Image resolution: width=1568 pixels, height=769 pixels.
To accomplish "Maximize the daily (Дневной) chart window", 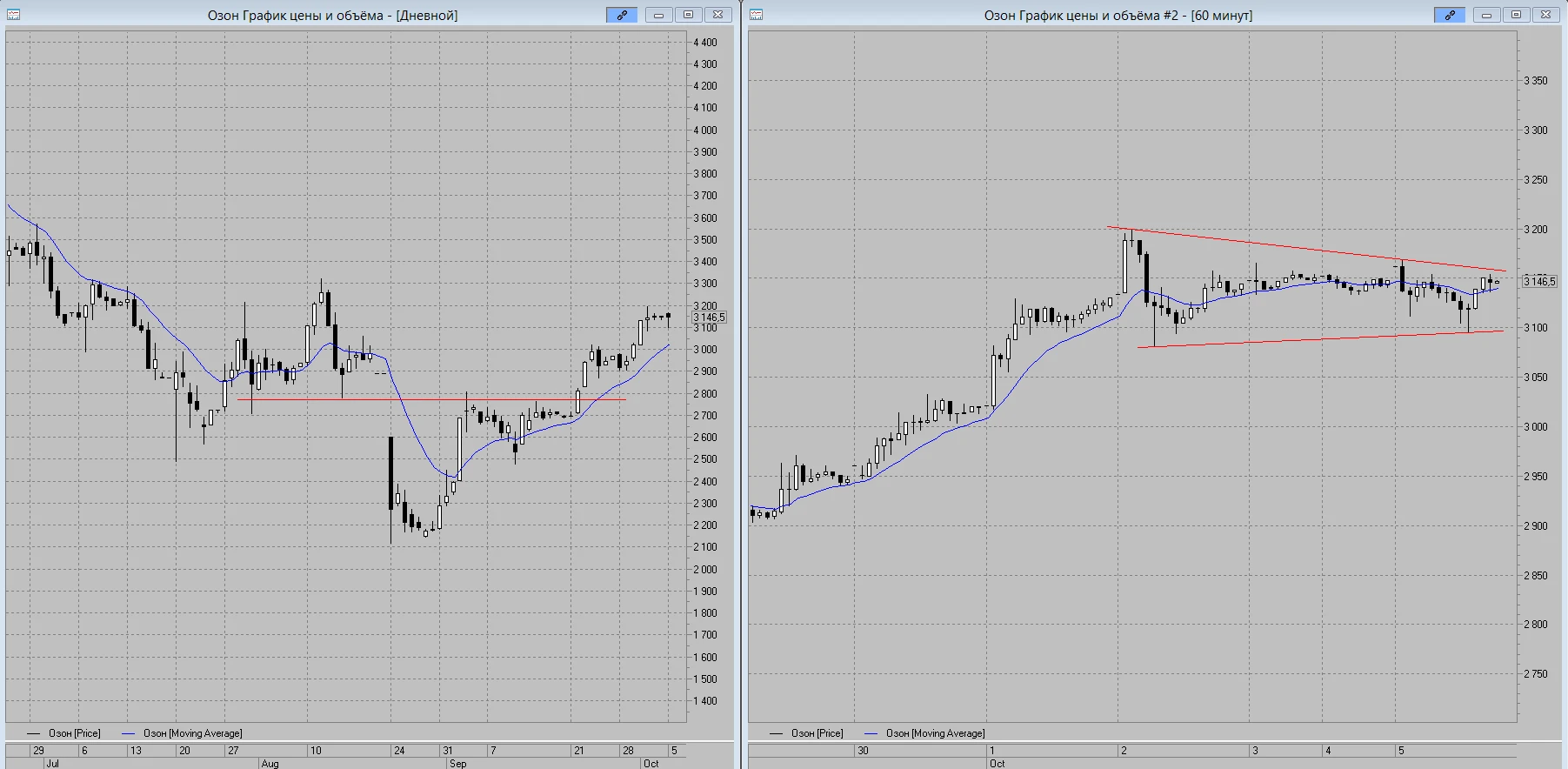I will [x=688, y=15].
